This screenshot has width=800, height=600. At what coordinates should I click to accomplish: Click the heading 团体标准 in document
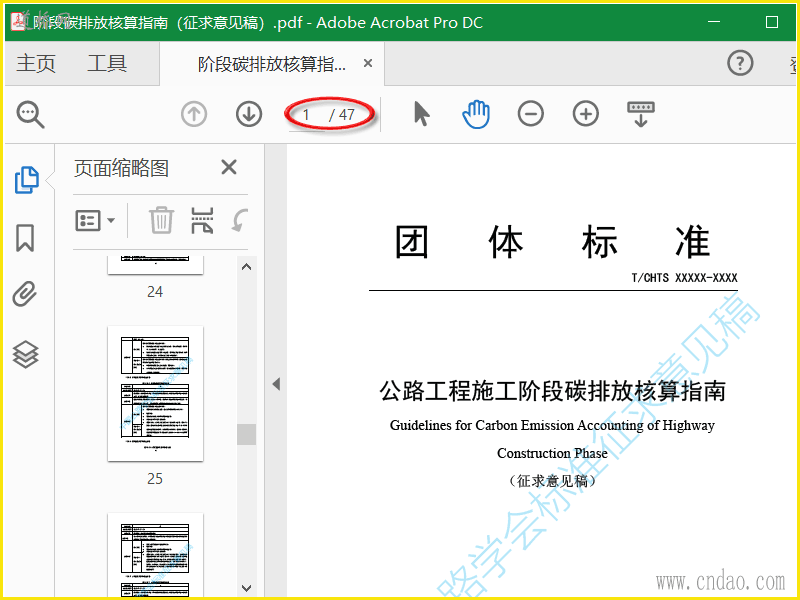(x=553, y=242)
